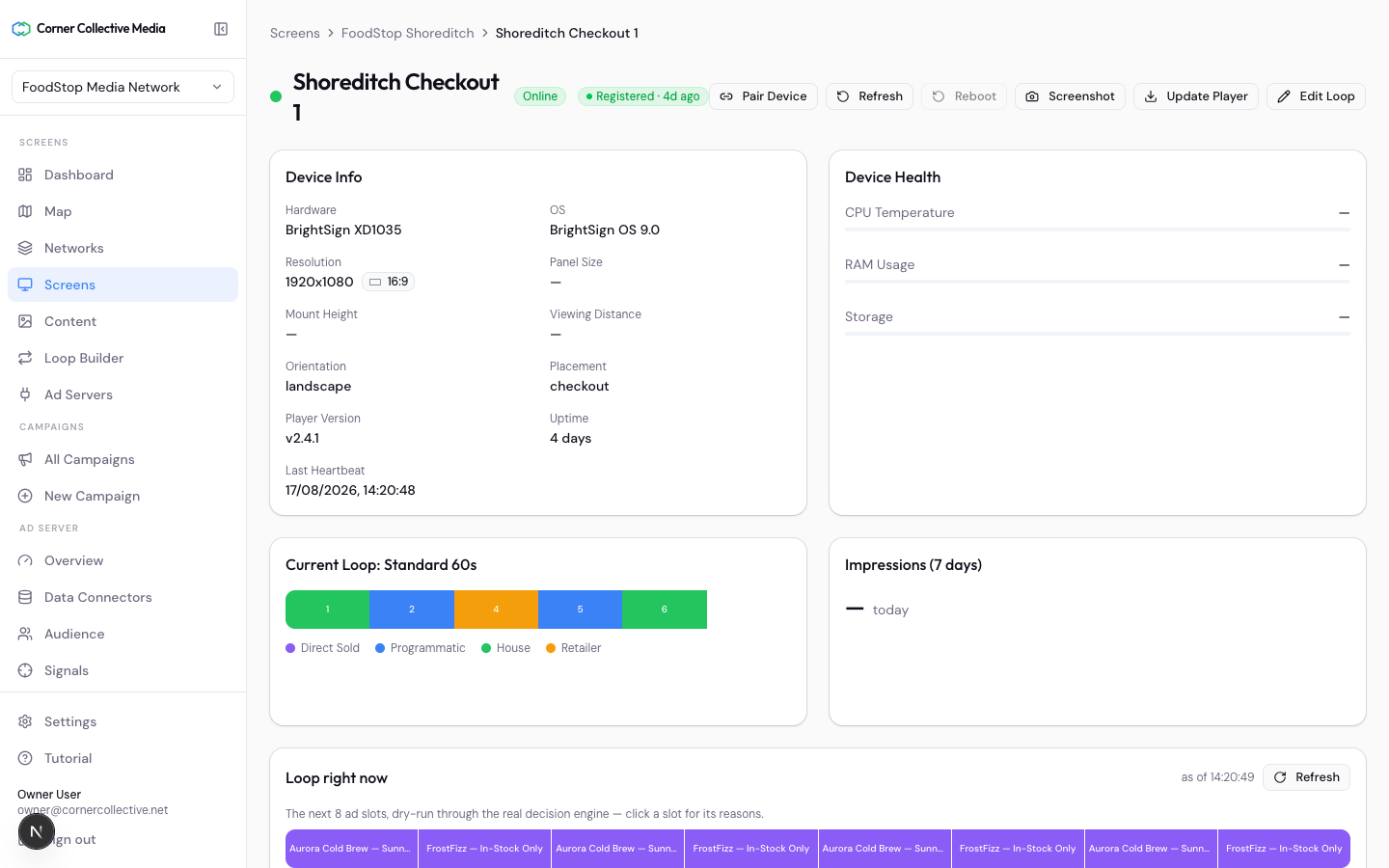Click the All Campaigns megaphone icon

pos(25,459)
